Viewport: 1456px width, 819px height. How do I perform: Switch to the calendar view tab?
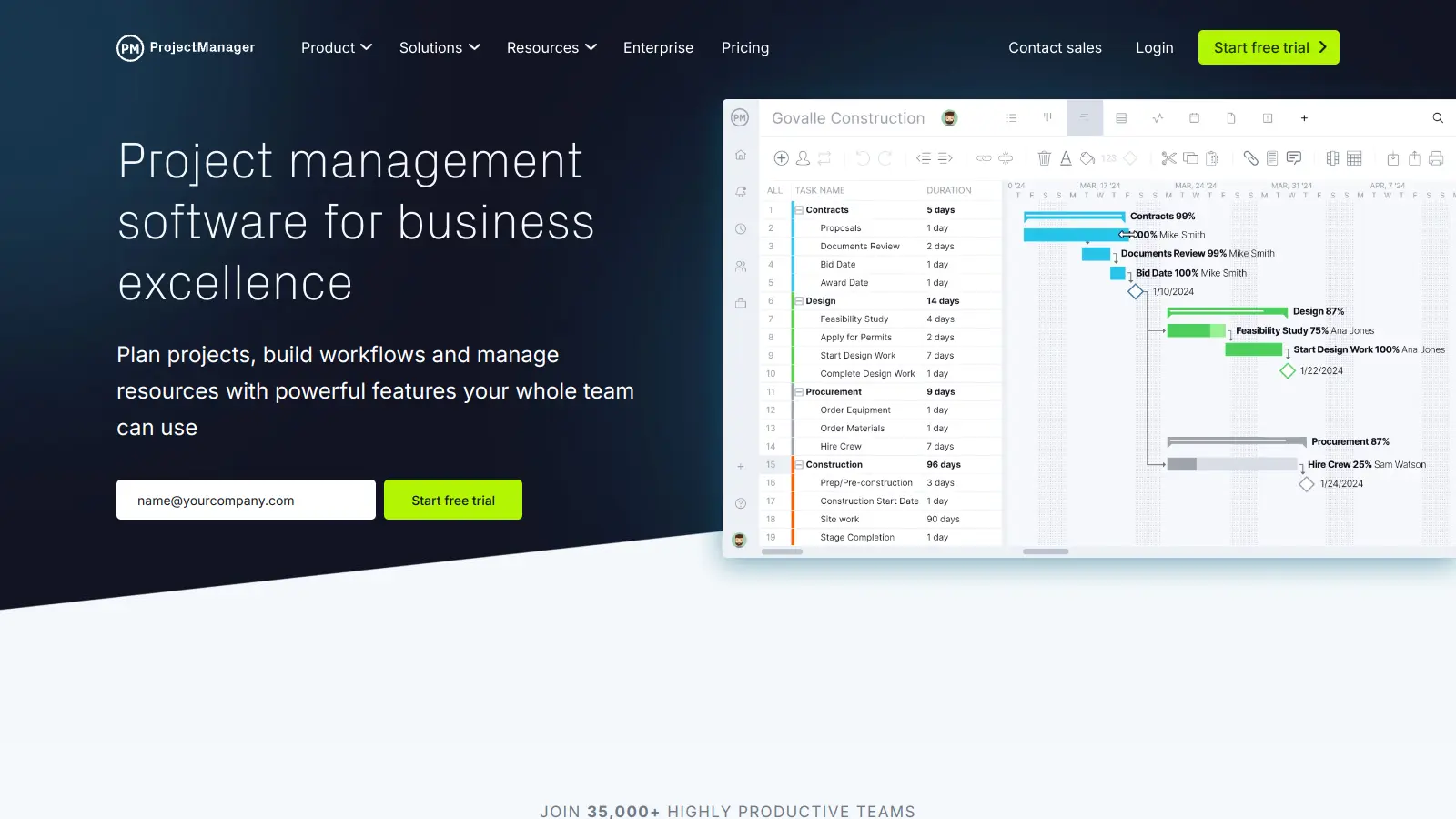pyautogui.click(x=1194, y=118)
